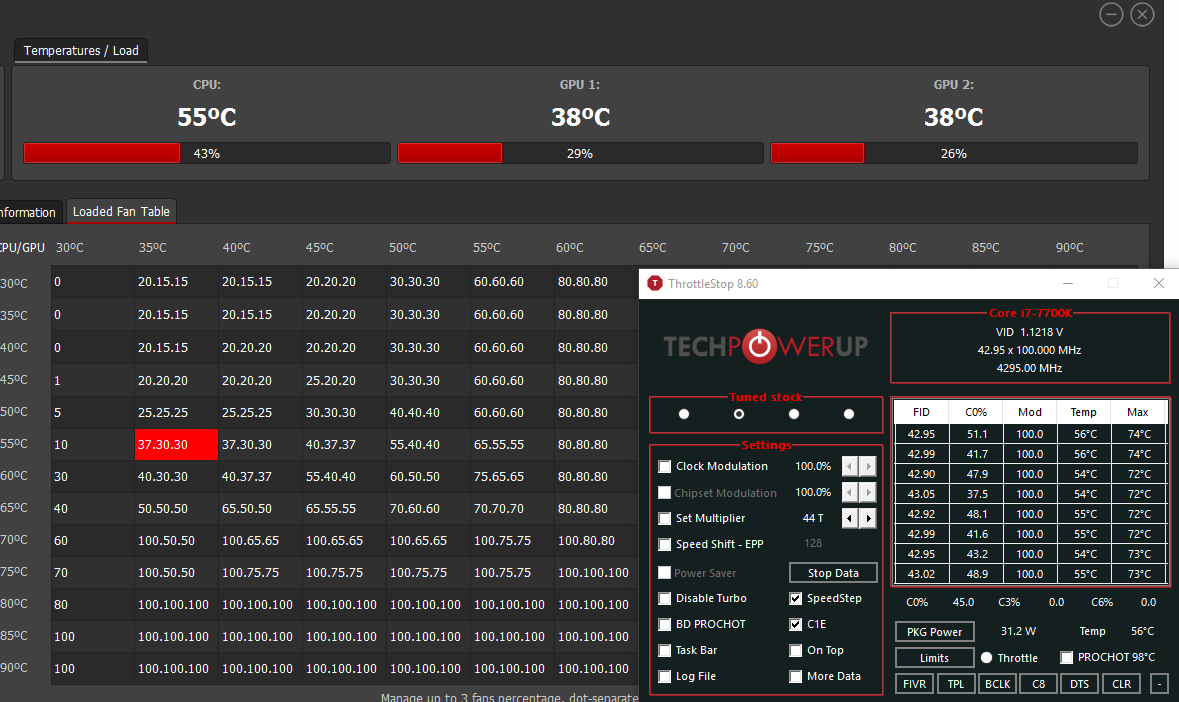Click the 40.40.40 fan table cell
This screenshot has height=702, width=1179.
point(429,413)
